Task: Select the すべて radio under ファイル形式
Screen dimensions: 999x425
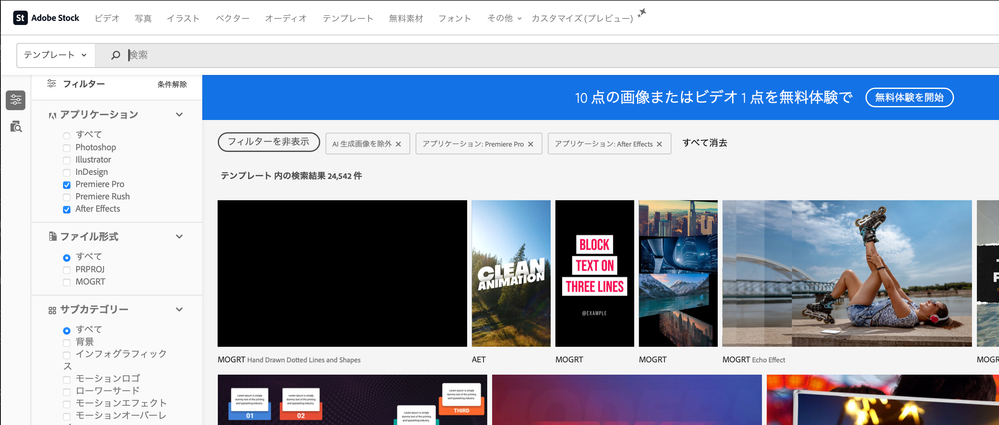Action: click(67, 257)
